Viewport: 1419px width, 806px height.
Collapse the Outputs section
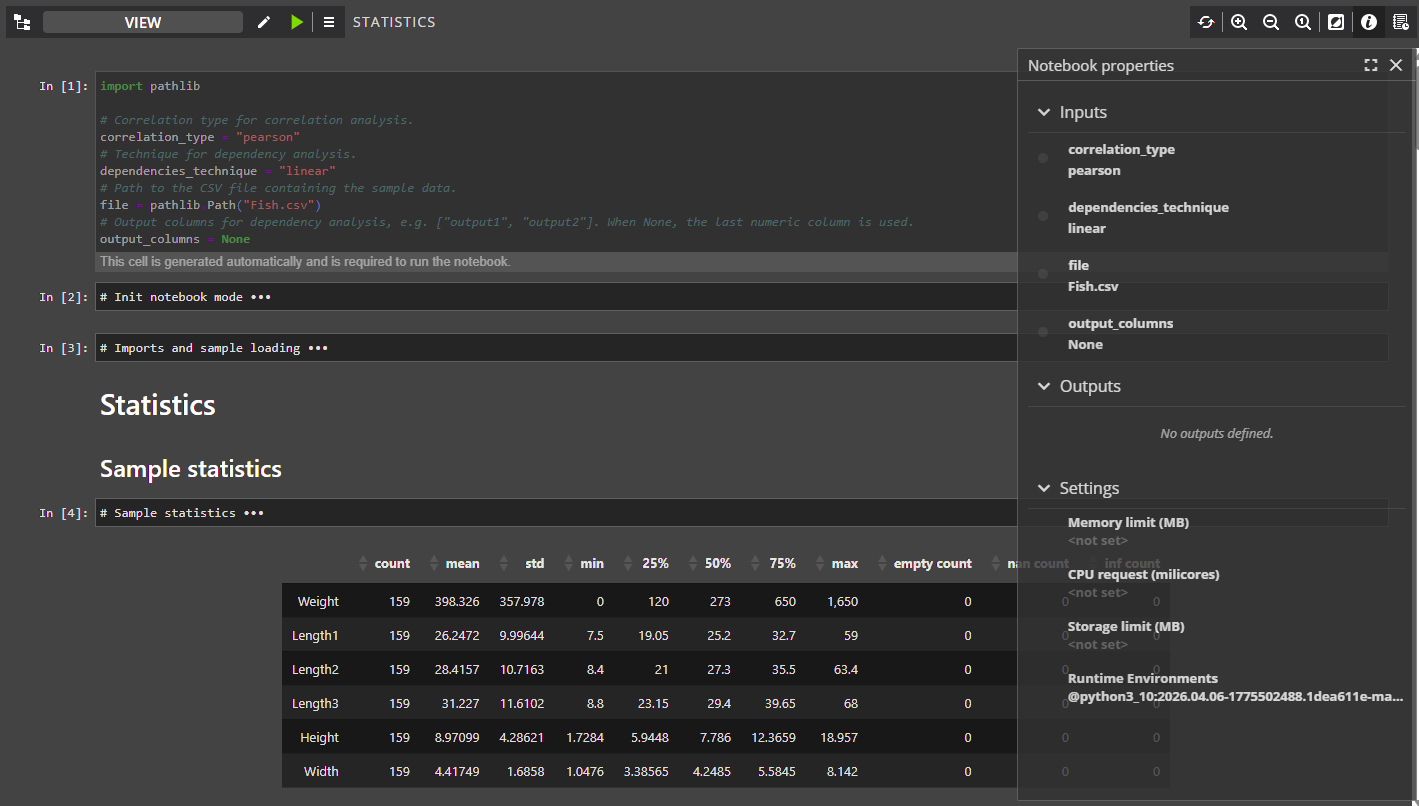point(1044,387)
